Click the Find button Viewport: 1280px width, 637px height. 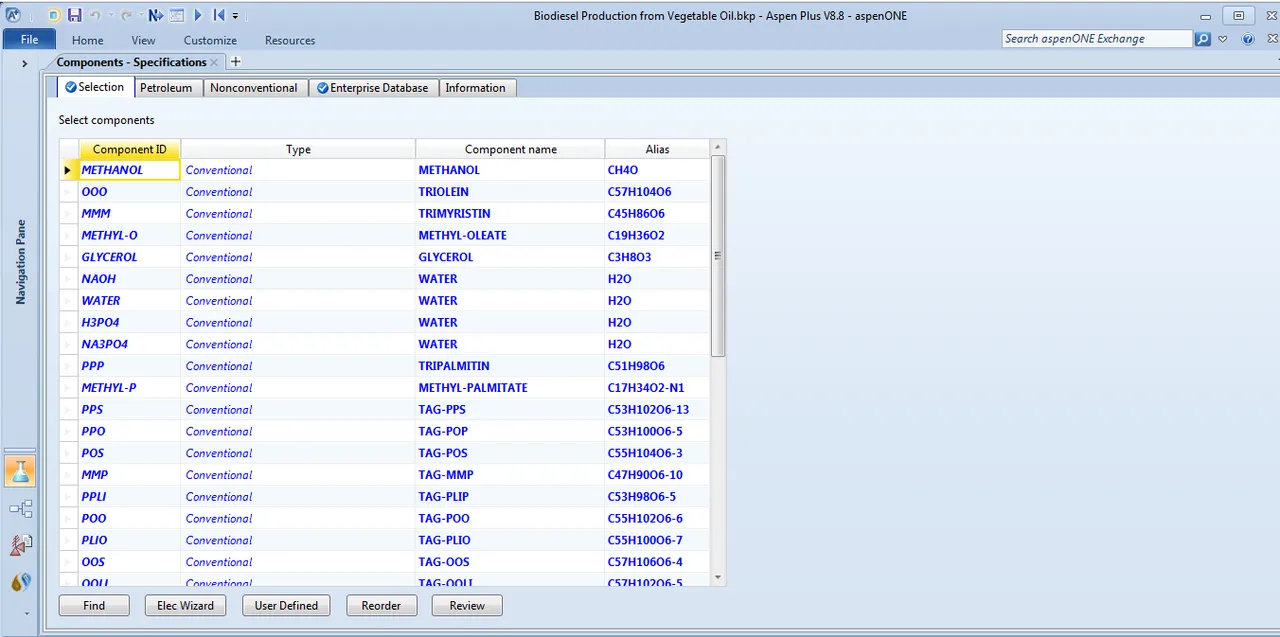click(94, 606)
